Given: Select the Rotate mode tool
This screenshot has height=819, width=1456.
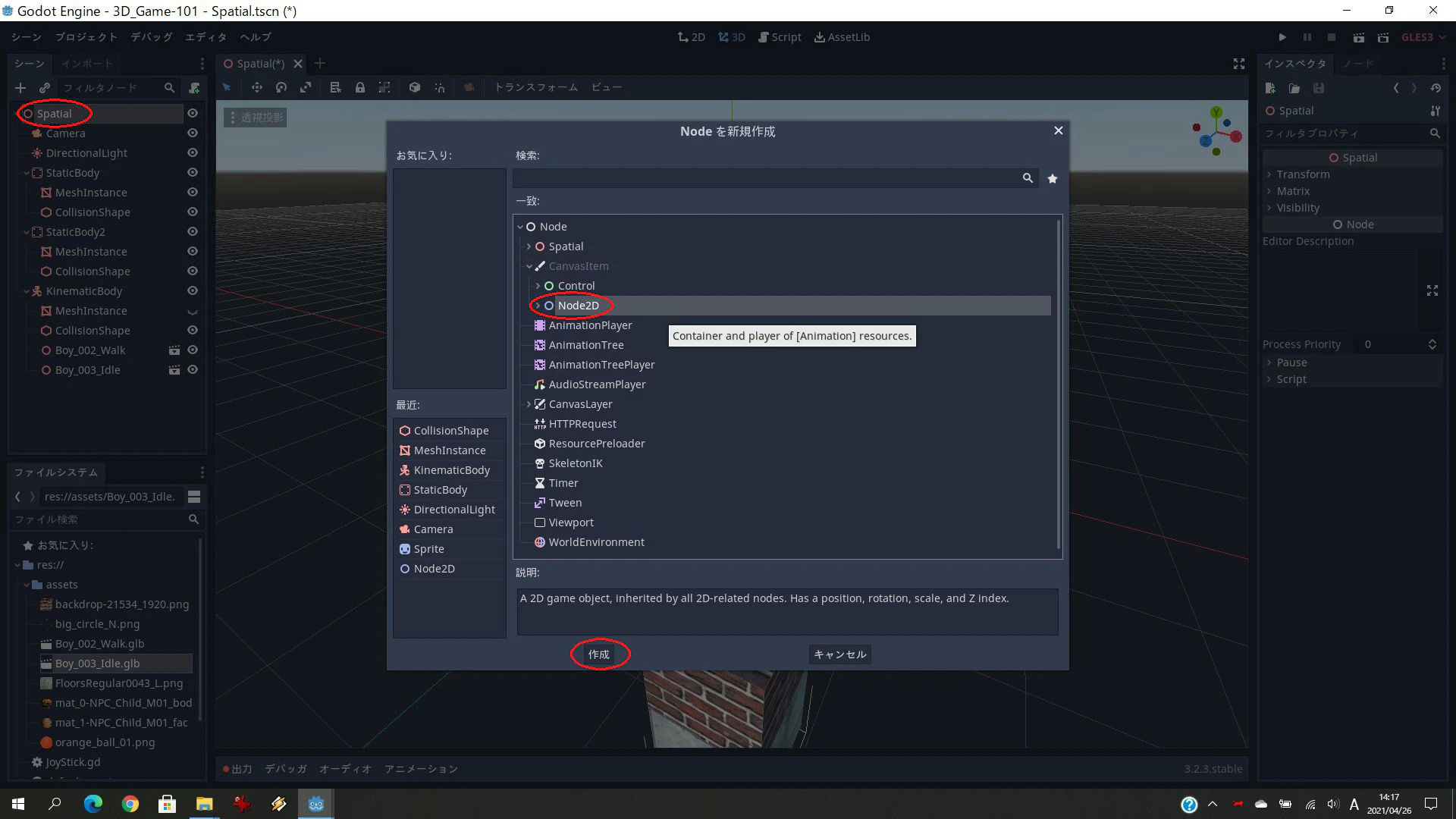Looking at the screenshot, I should 281,87.
